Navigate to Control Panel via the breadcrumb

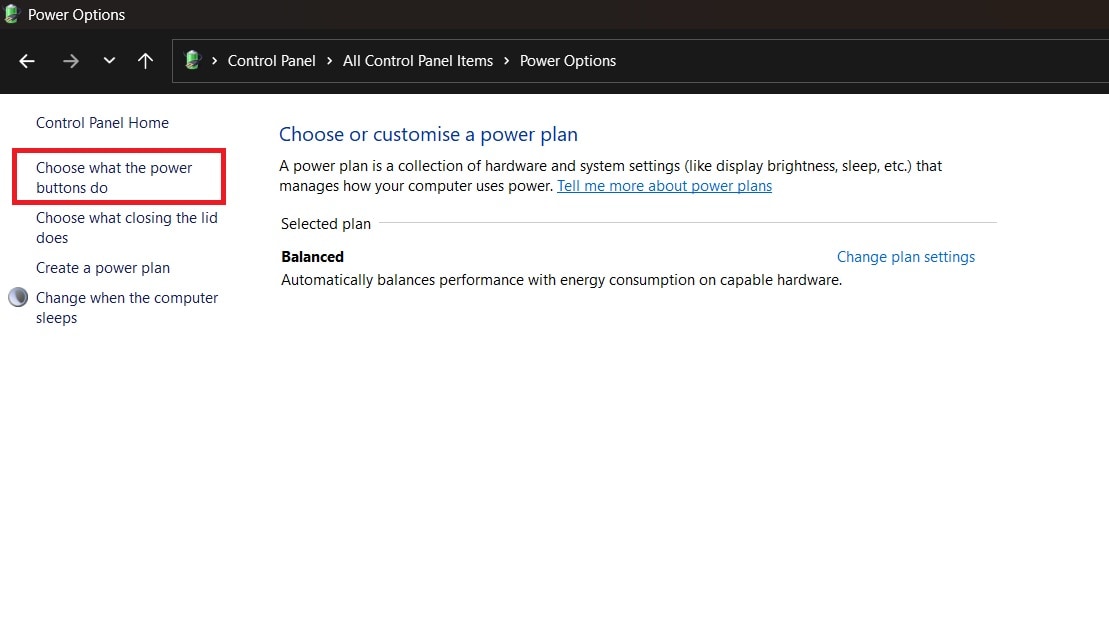click(x=271, y=60)
